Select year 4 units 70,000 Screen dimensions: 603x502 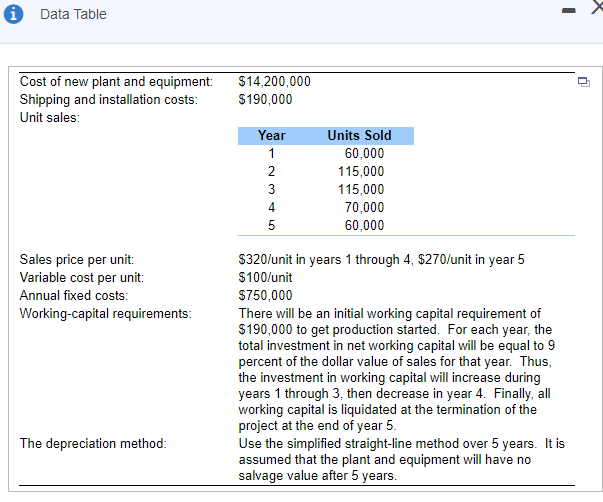tap(364, 207)
